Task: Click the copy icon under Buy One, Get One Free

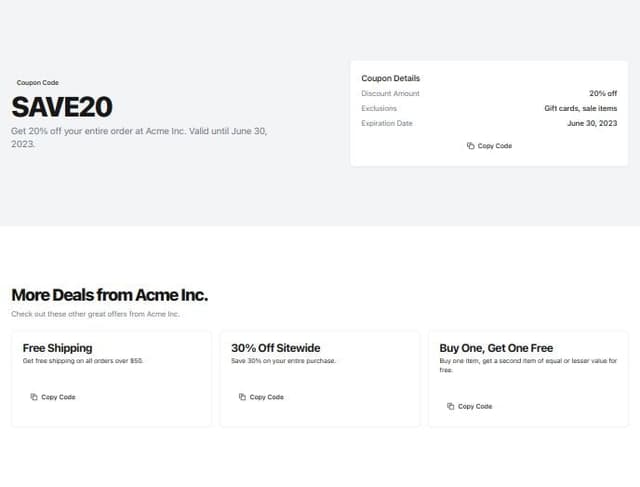Action: coord(451,406)
